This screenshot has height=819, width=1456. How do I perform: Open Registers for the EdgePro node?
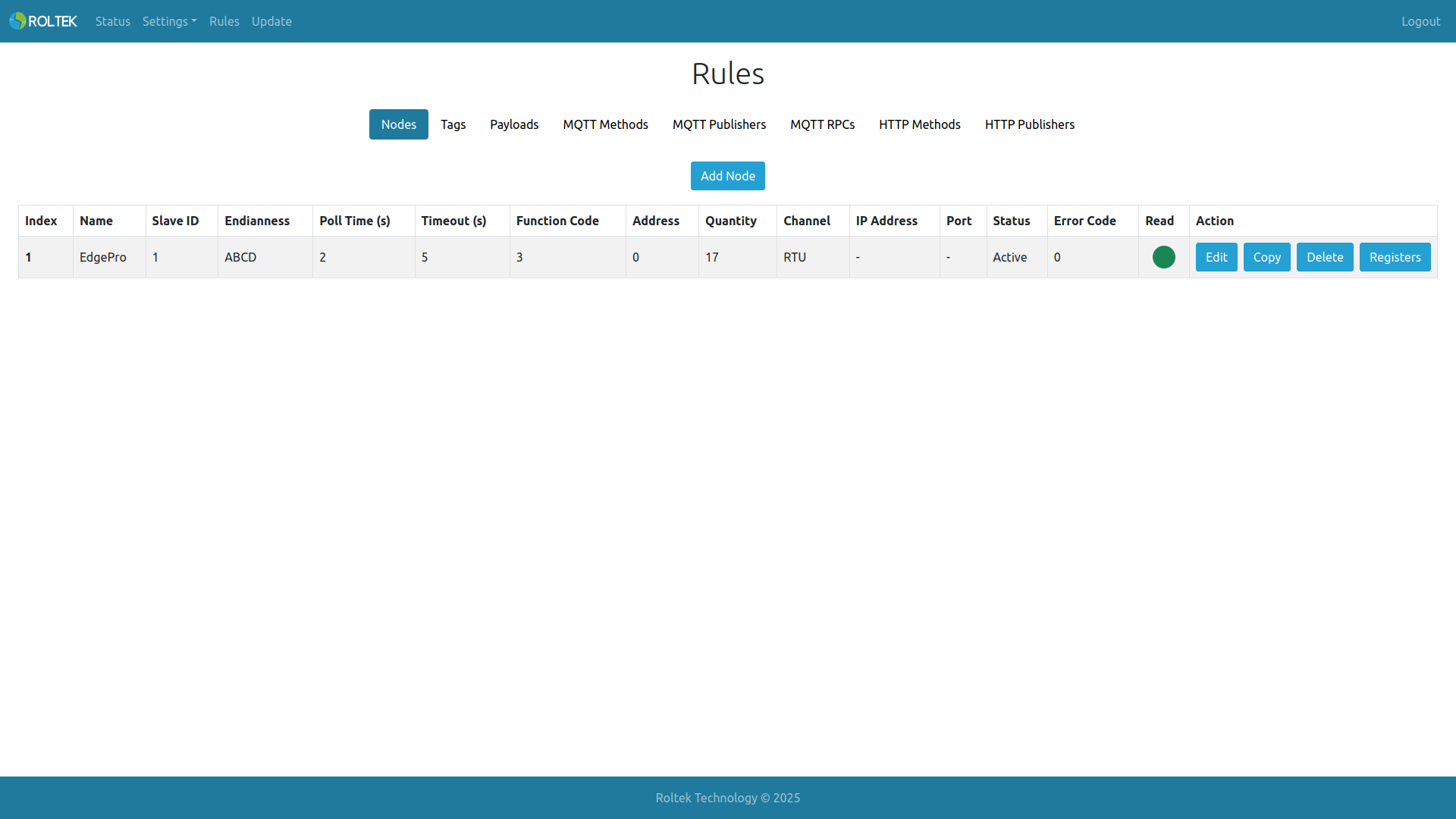[1395, 257]
